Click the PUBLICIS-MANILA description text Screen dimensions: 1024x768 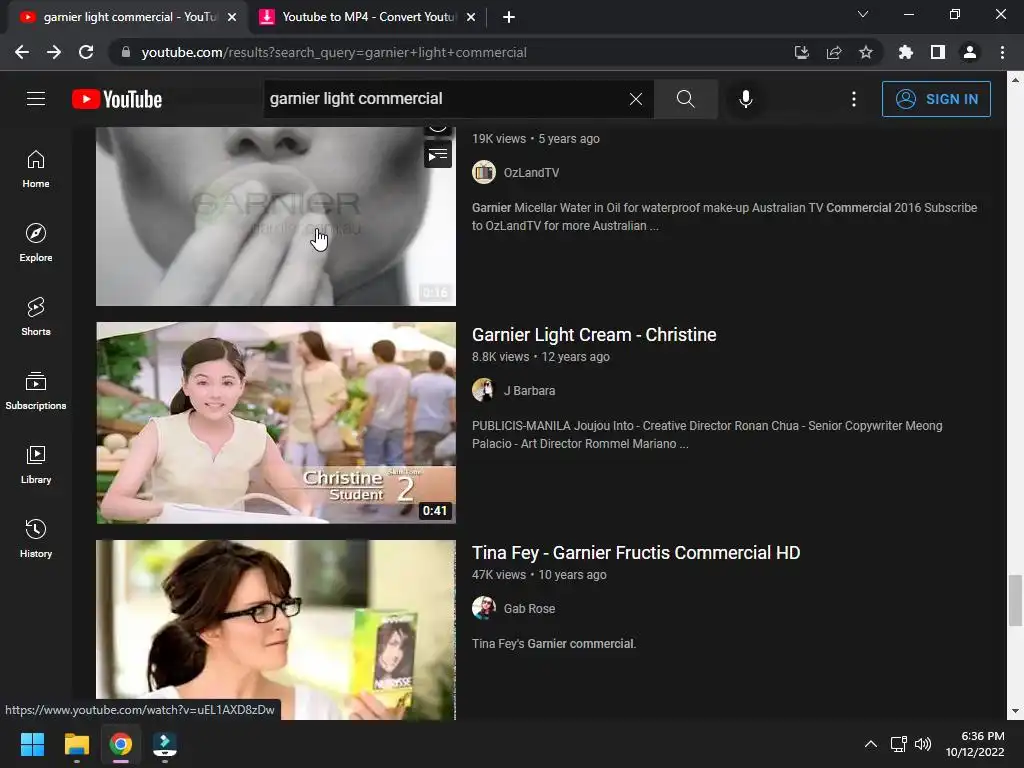click(x=707, y=434)
